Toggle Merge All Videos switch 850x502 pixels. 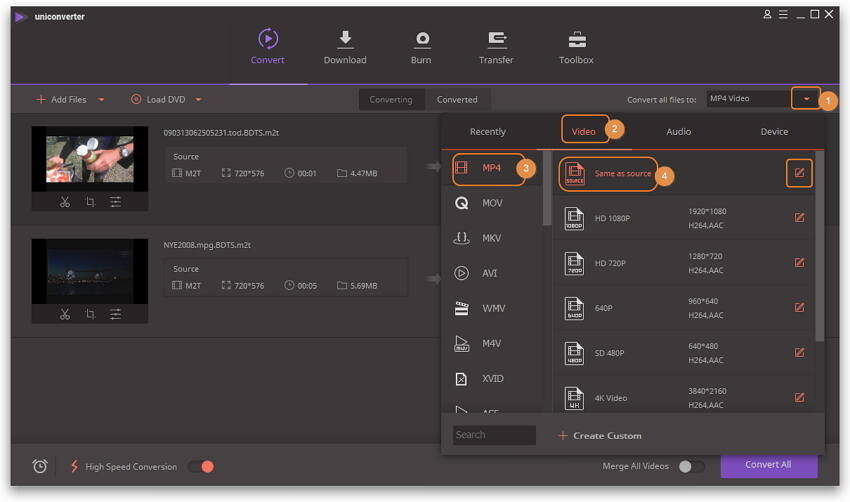point(691,466)
